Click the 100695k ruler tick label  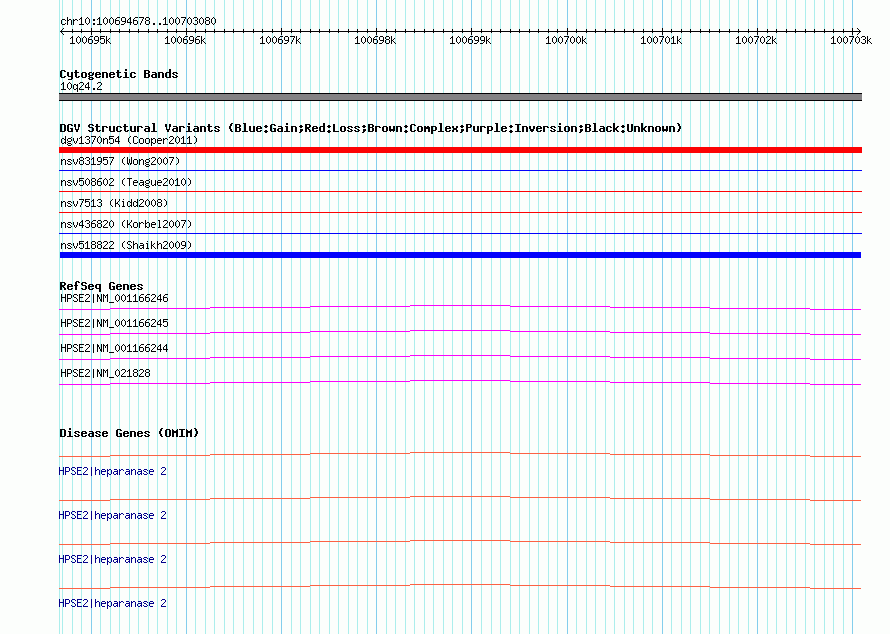coord(90,40)
